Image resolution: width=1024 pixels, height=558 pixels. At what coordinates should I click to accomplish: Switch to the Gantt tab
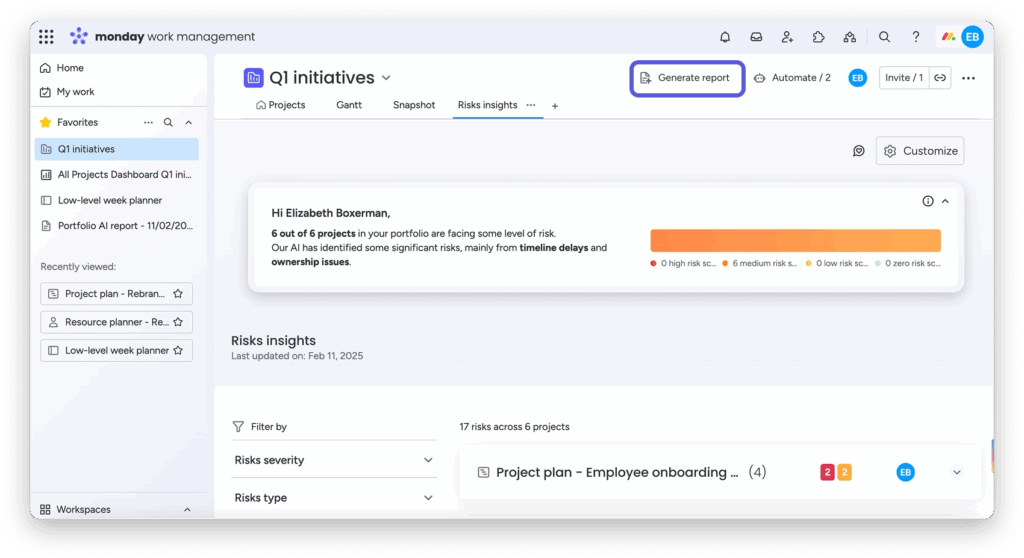348,105
